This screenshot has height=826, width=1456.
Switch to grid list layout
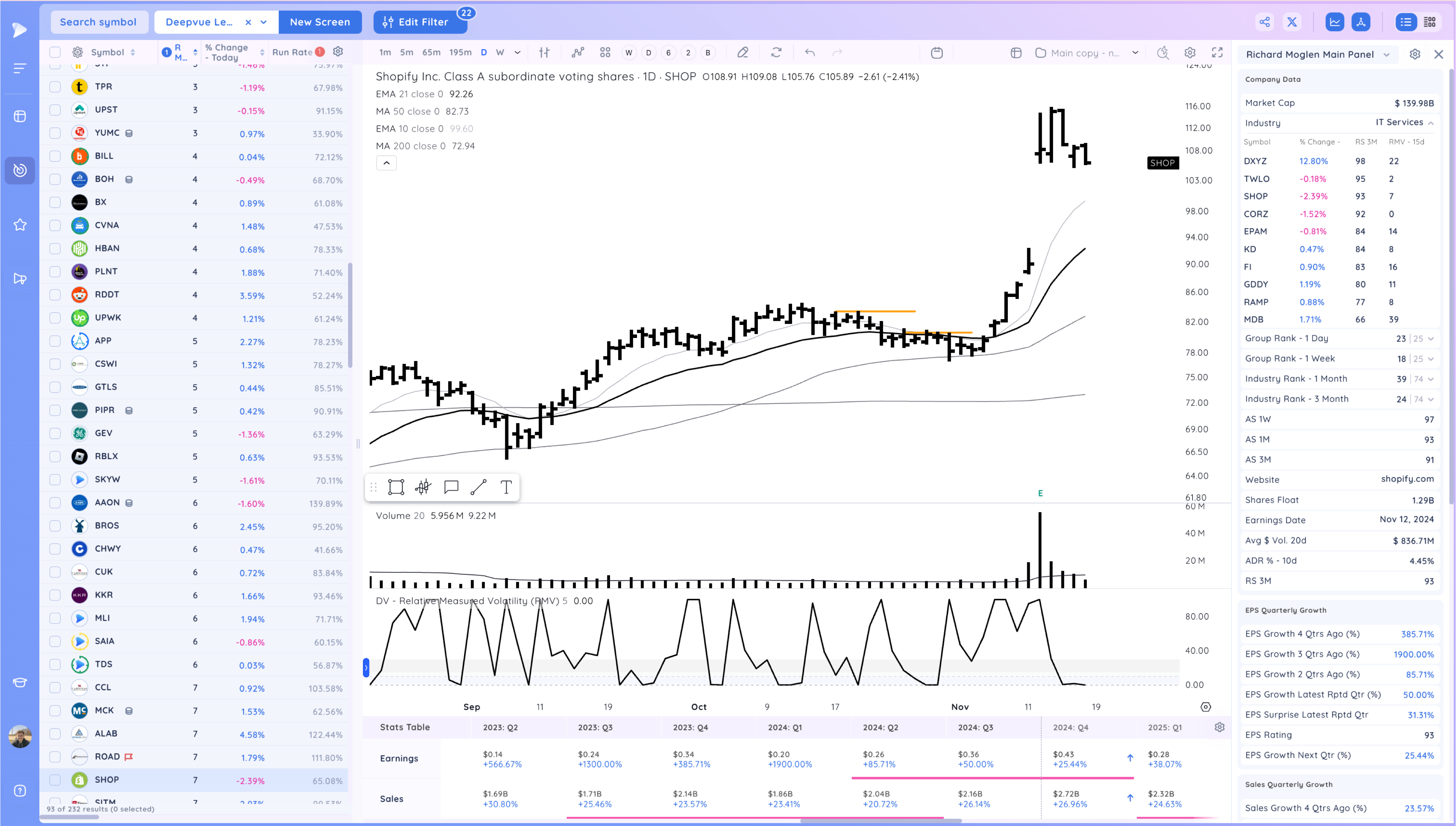click(x=1430, y=22)
